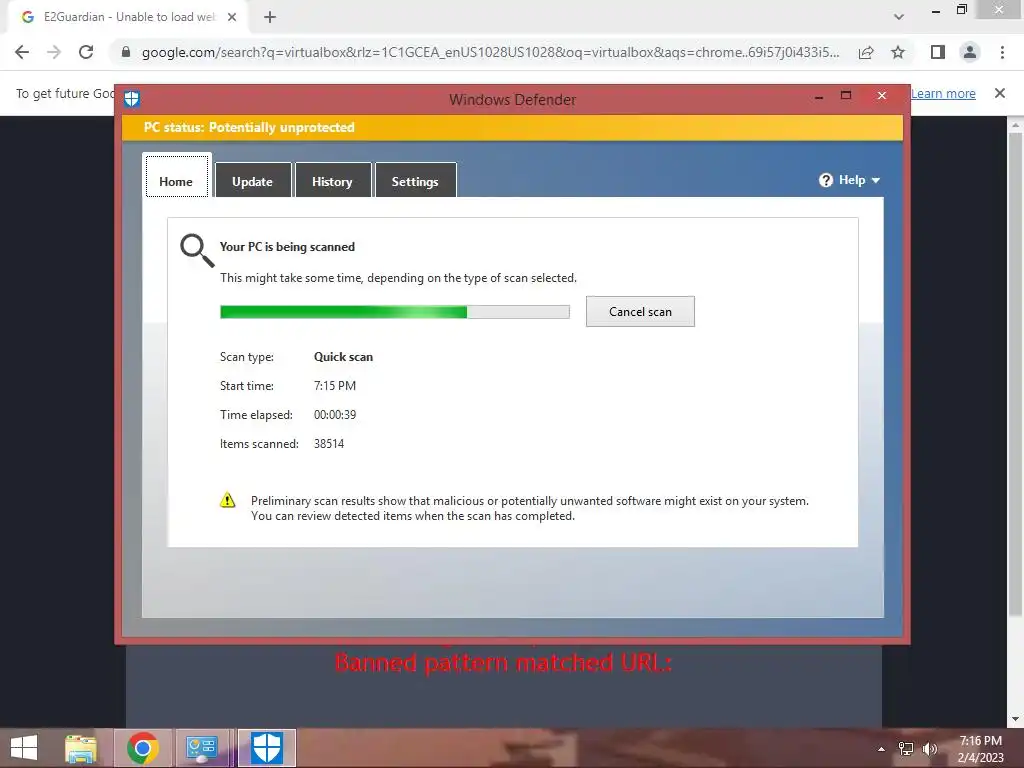Click the Your PC is being scanned heading
Viewport: 1024px width, 768px height.
click(287, 247)
